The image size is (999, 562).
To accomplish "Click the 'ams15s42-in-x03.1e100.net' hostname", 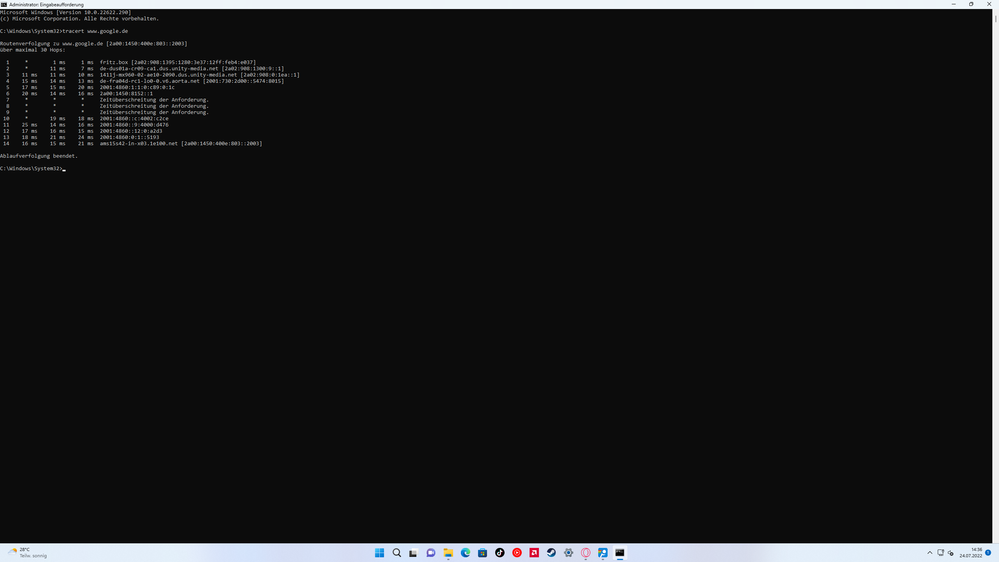I will click(139, 143).
